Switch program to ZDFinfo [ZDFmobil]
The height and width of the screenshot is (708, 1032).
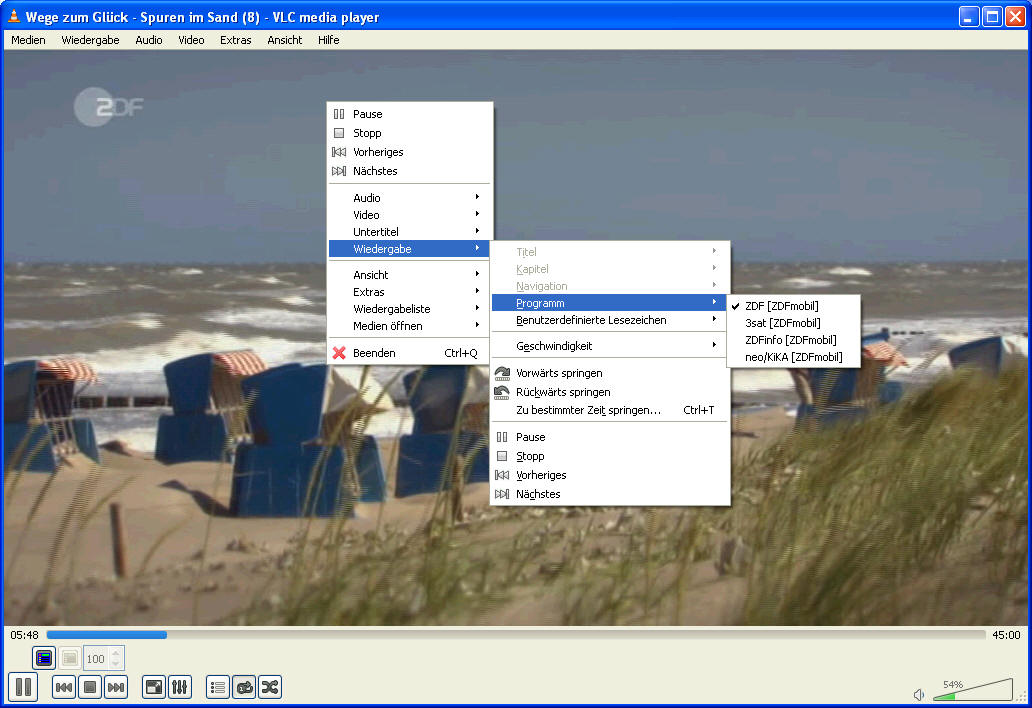[x=793, y=340]
